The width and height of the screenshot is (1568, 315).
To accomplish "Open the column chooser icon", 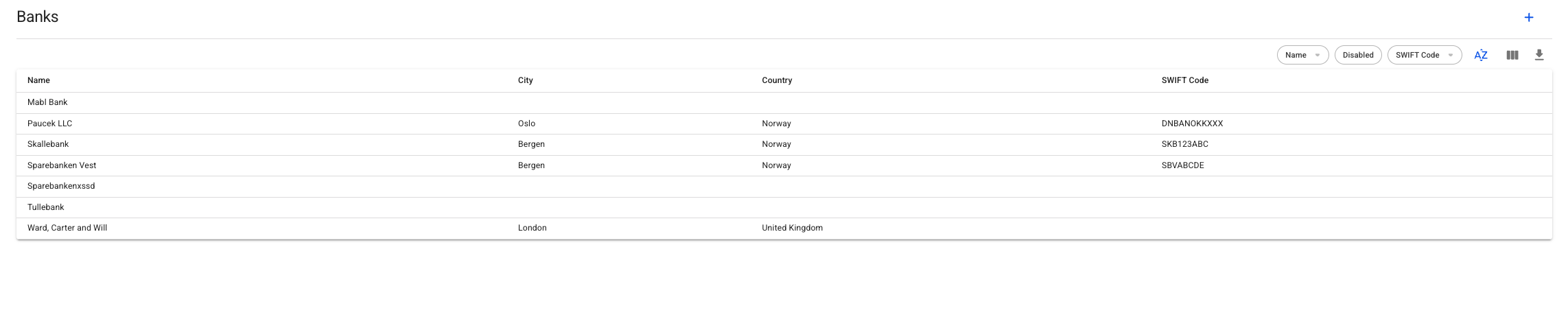I will 1512,56.
